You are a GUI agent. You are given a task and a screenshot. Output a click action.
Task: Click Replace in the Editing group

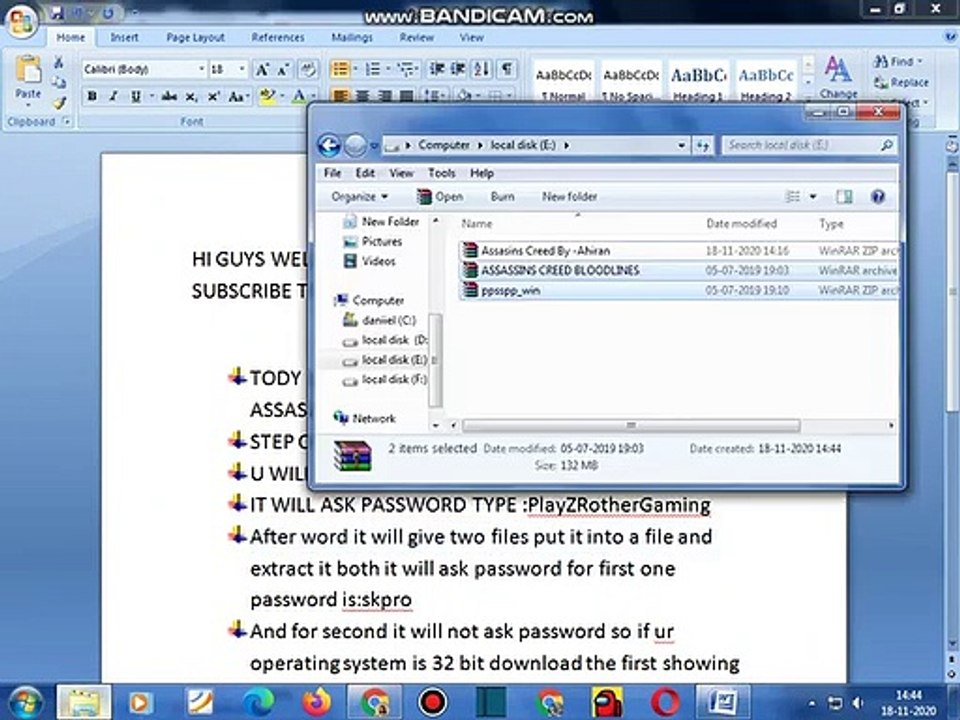point(901,82)
